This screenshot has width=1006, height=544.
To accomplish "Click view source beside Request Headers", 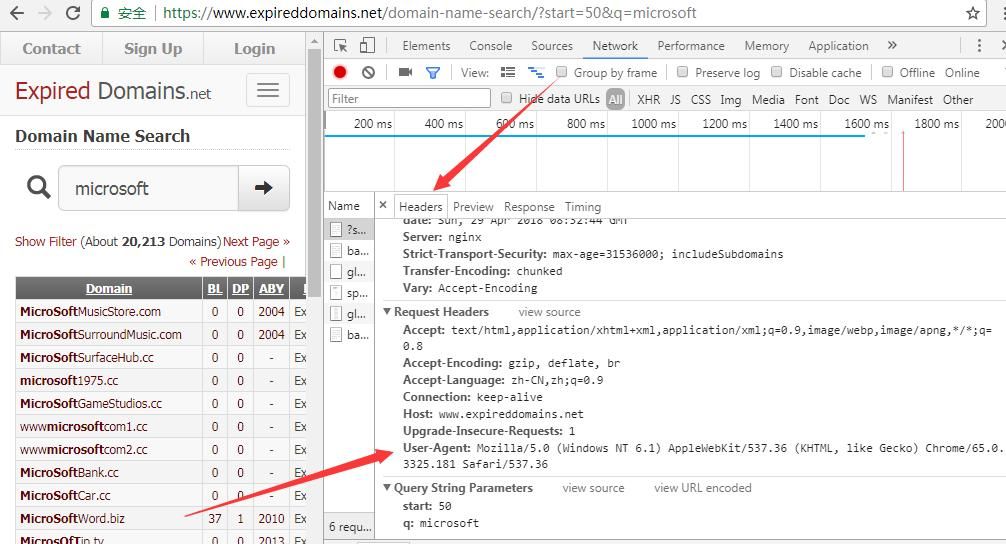I will (x=549, y=312).
